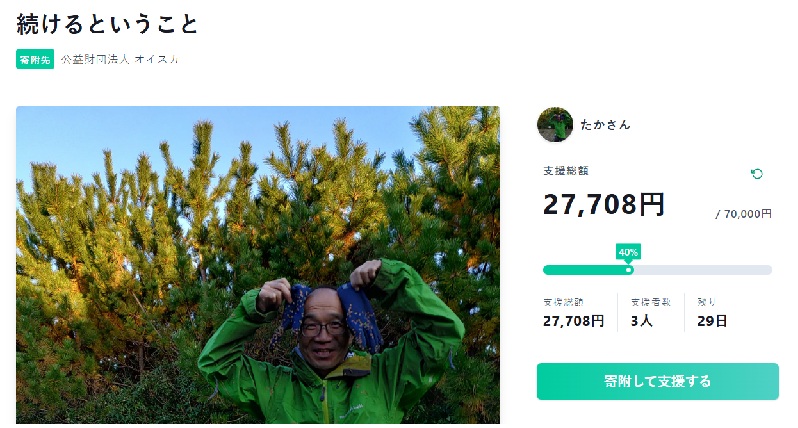
Task: Click the white handle on the progress bar
Action: [629, 270]
